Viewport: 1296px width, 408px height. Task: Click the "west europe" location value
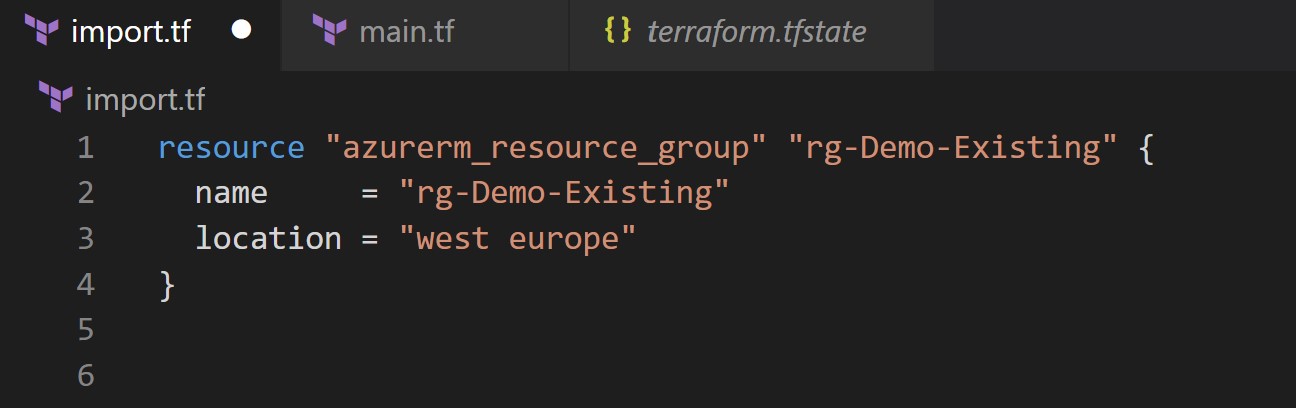point(517,239)
